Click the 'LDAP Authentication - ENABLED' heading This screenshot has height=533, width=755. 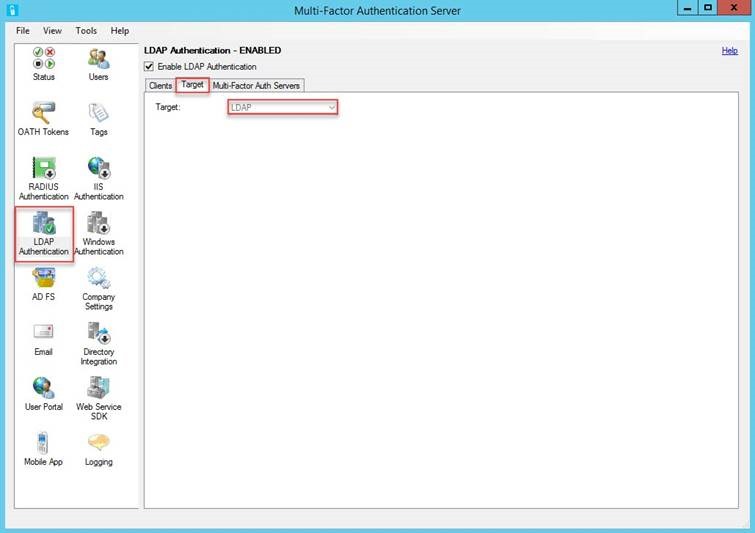[212, 51]
